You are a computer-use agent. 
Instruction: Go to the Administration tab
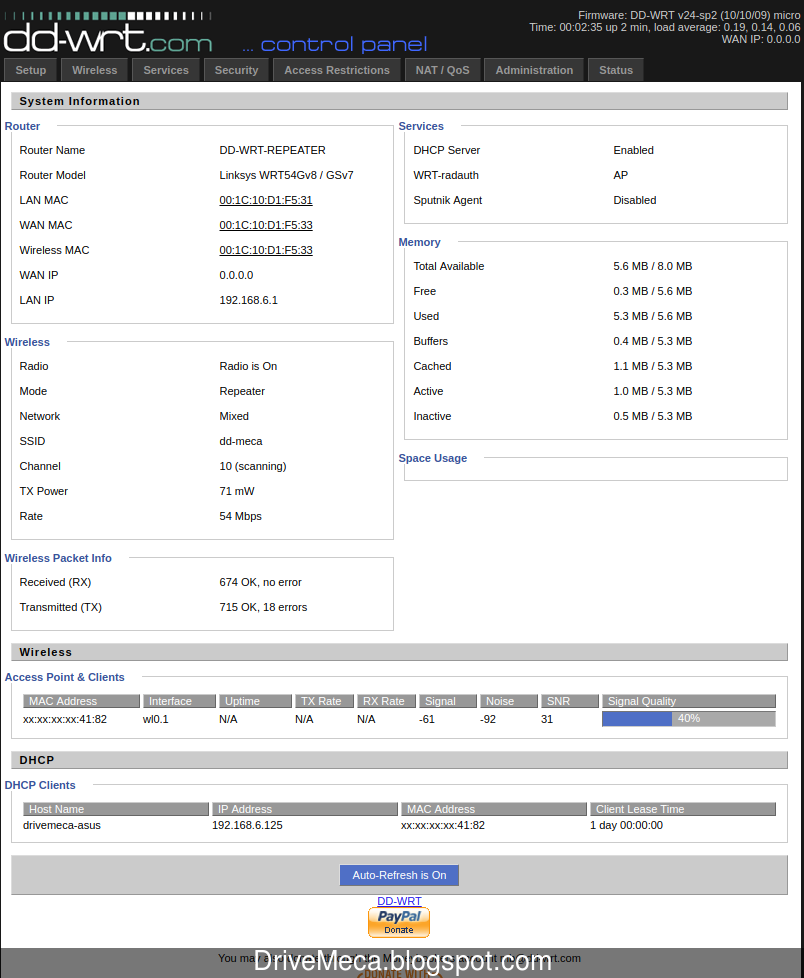point(534,69)
